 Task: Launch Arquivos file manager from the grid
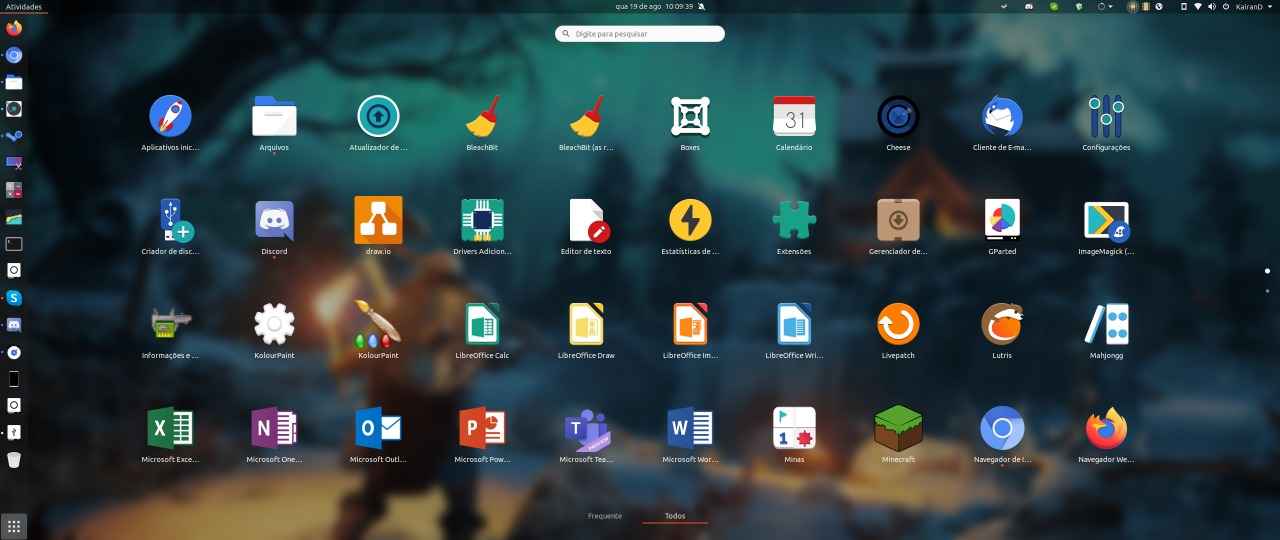(x=274, y=116)
